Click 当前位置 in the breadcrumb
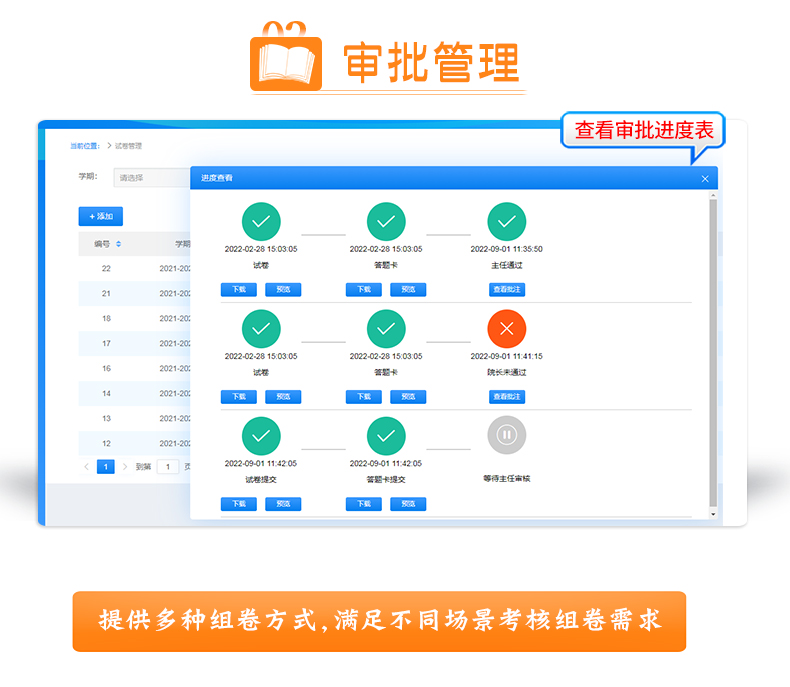This screenshot has width=790, height=687. coord(85,146)
